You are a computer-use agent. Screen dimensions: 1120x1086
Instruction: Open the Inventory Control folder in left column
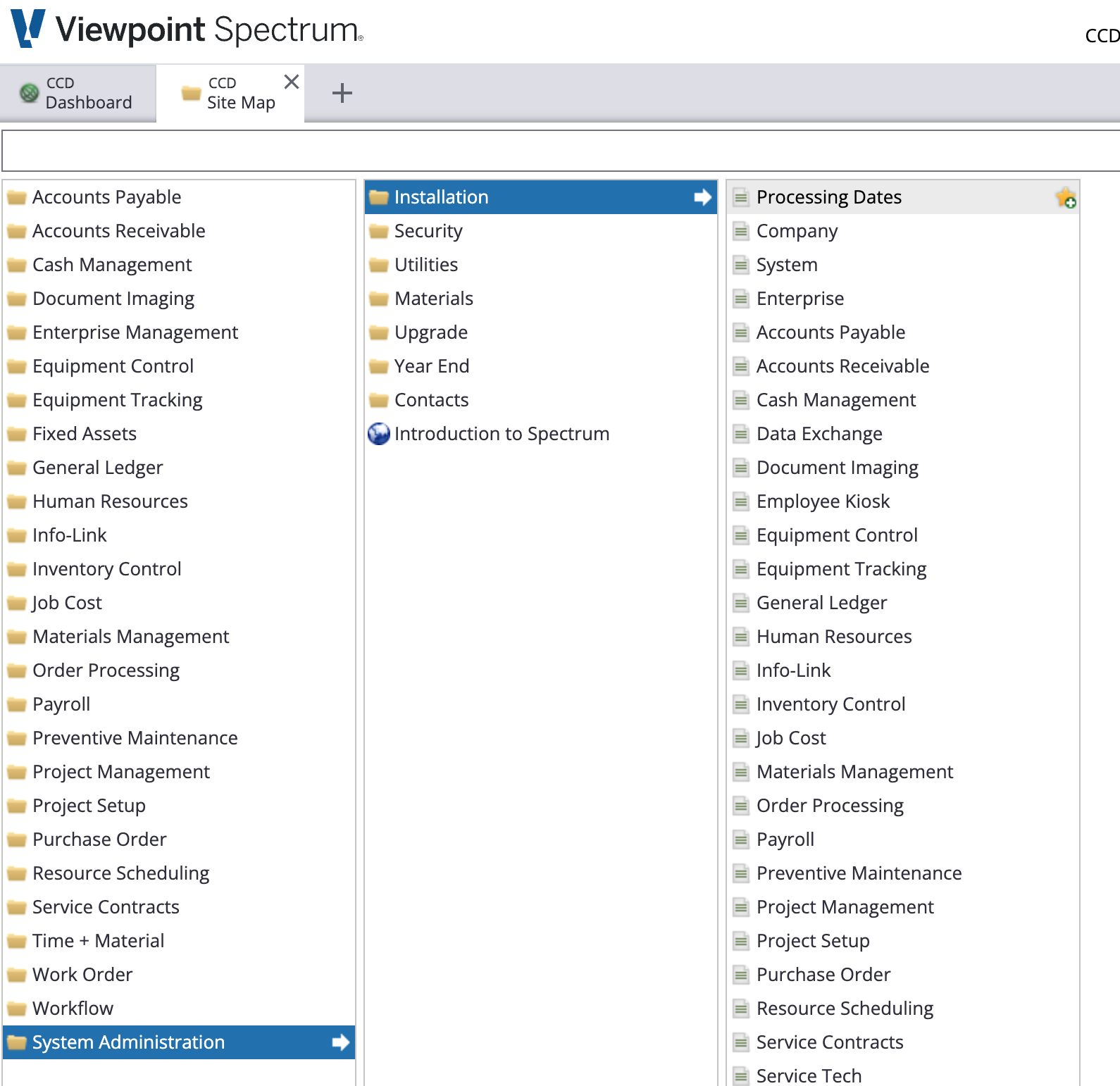[x=179, y=569]
